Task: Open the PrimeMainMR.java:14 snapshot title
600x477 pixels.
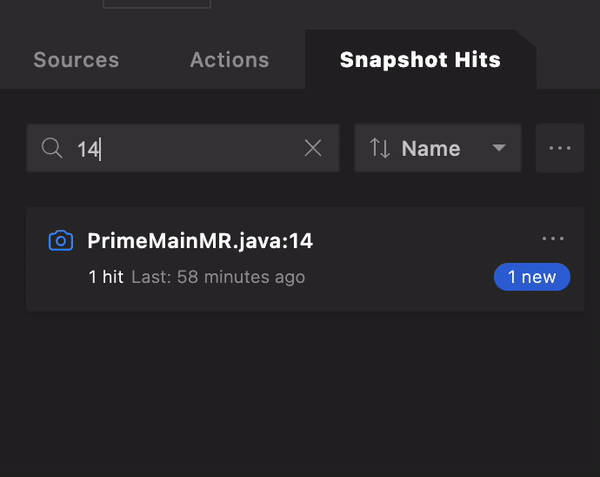Action: coord(201,241)
